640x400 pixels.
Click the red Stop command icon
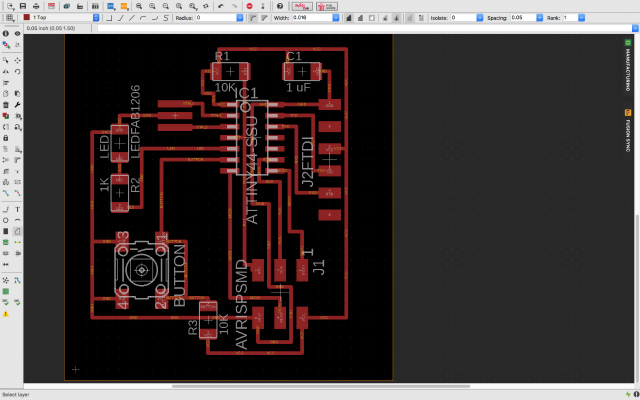coord(249,6)
